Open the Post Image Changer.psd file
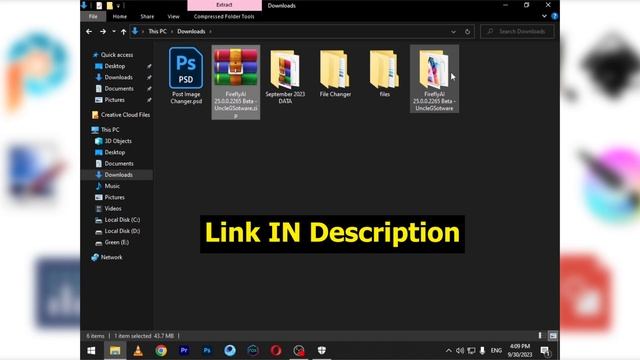The width and height of the screenshot is (640, 360). tap(186, 76)
